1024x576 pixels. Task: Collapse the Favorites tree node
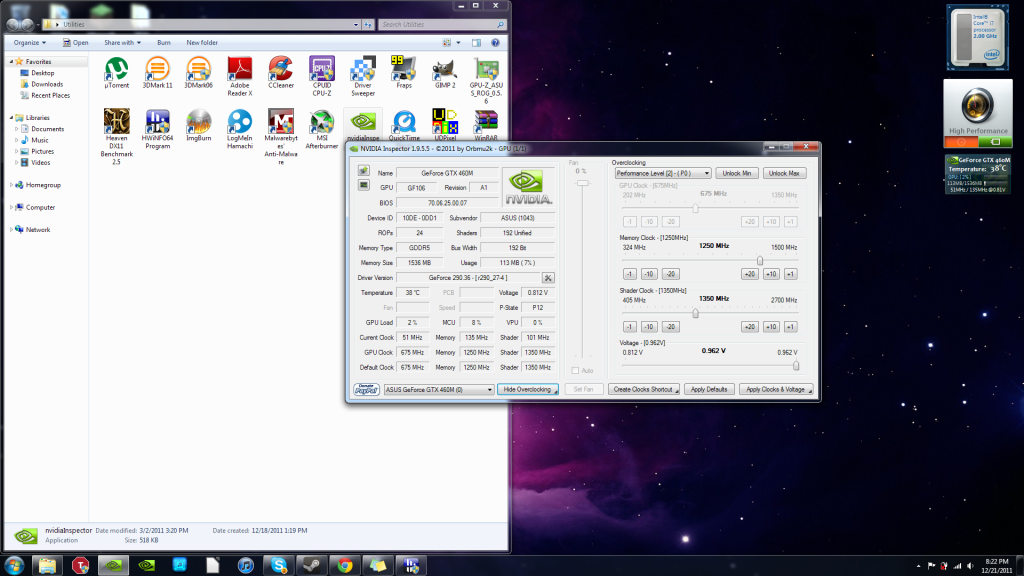[x=11, y=61]
